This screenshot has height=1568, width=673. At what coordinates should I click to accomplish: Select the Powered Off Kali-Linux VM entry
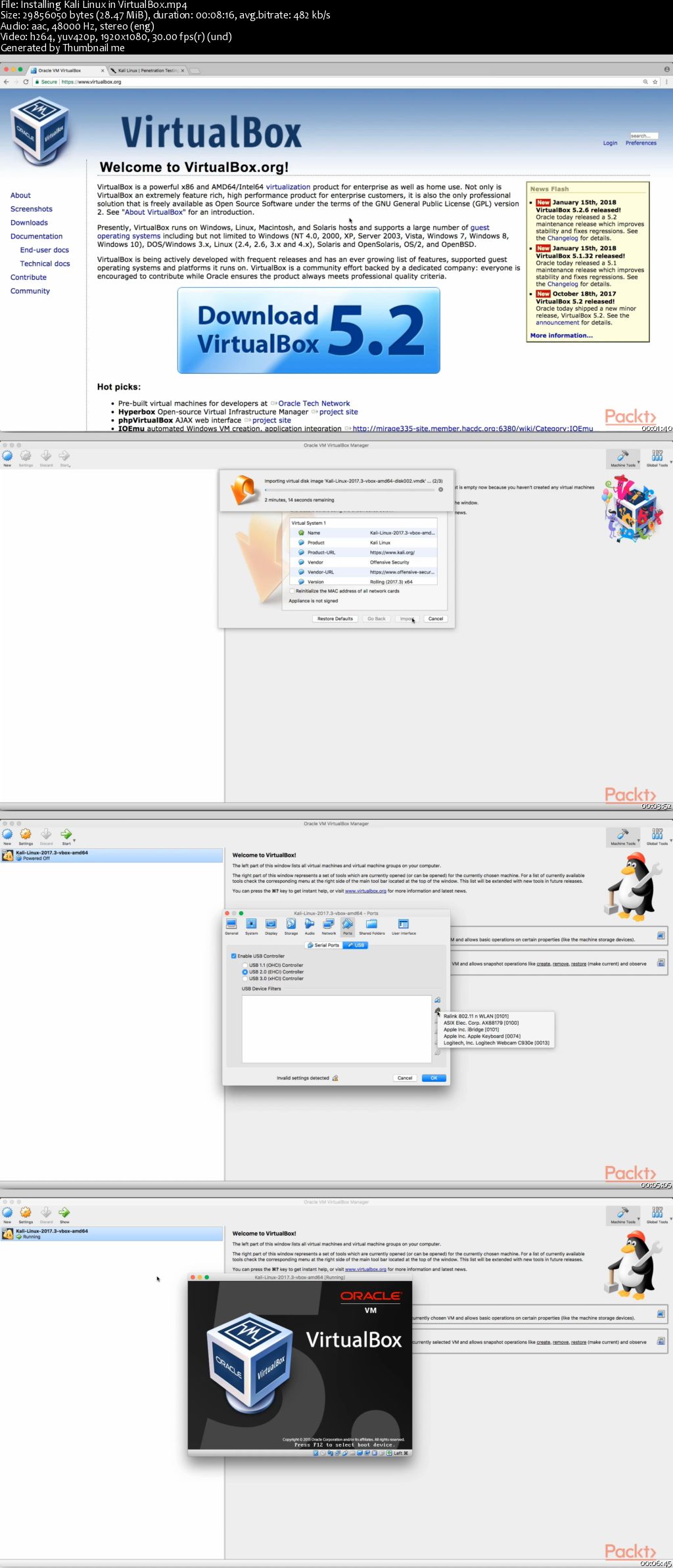[112, 855]
